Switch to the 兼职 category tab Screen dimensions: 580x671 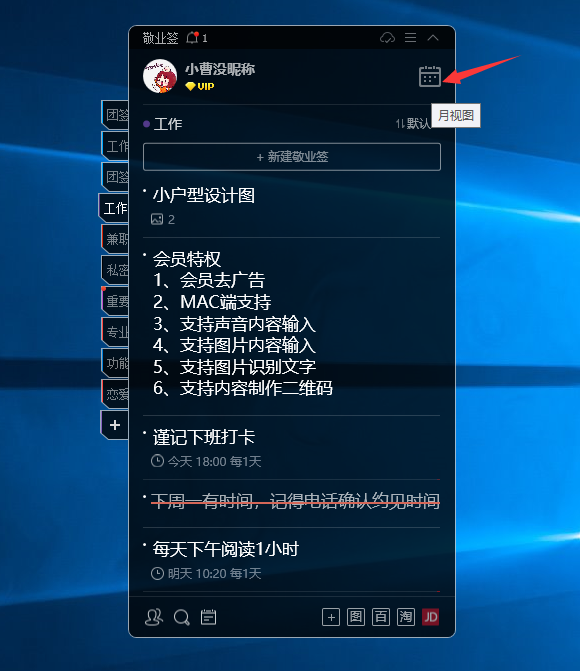coord(115,239)
